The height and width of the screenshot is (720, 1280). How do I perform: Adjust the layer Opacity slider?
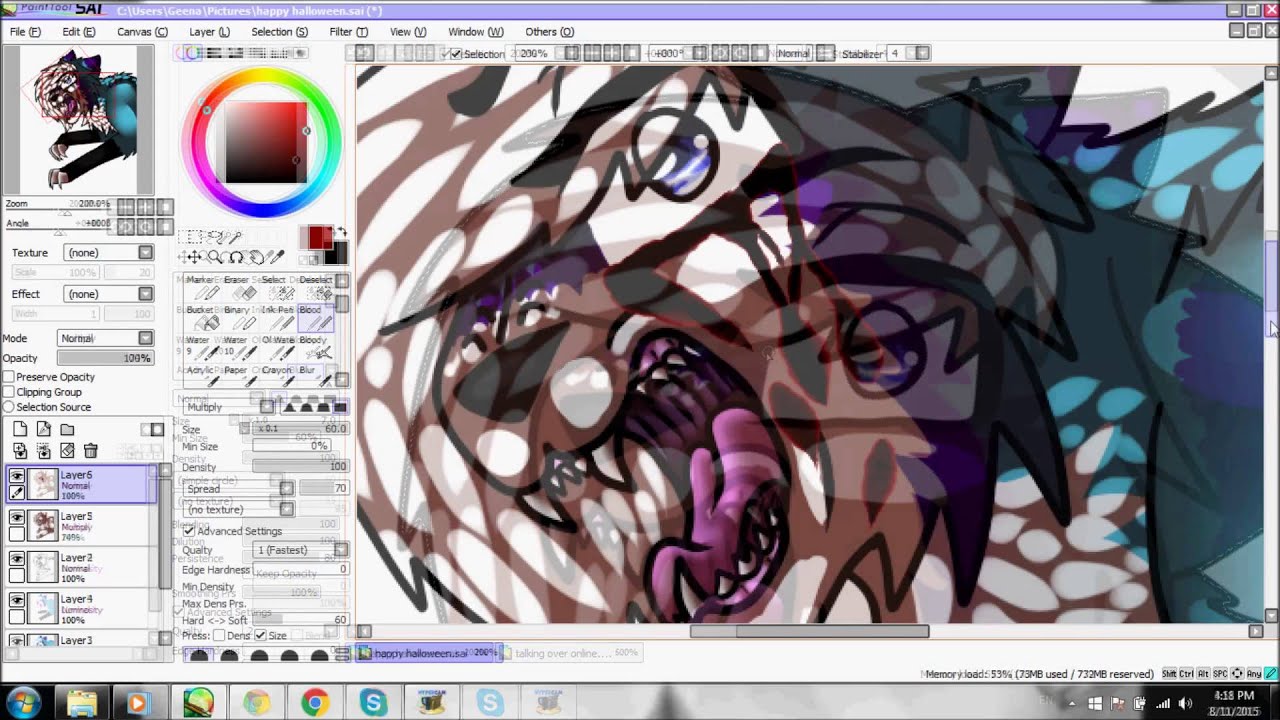tap(104, 358)
